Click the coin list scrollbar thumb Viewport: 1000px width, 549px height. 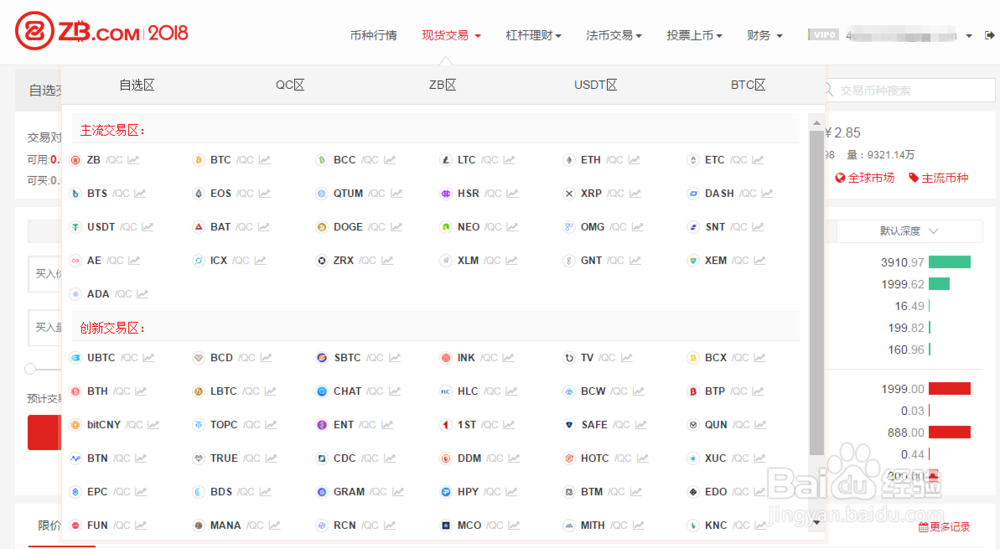pyautogui.click(x=816, y=293)
